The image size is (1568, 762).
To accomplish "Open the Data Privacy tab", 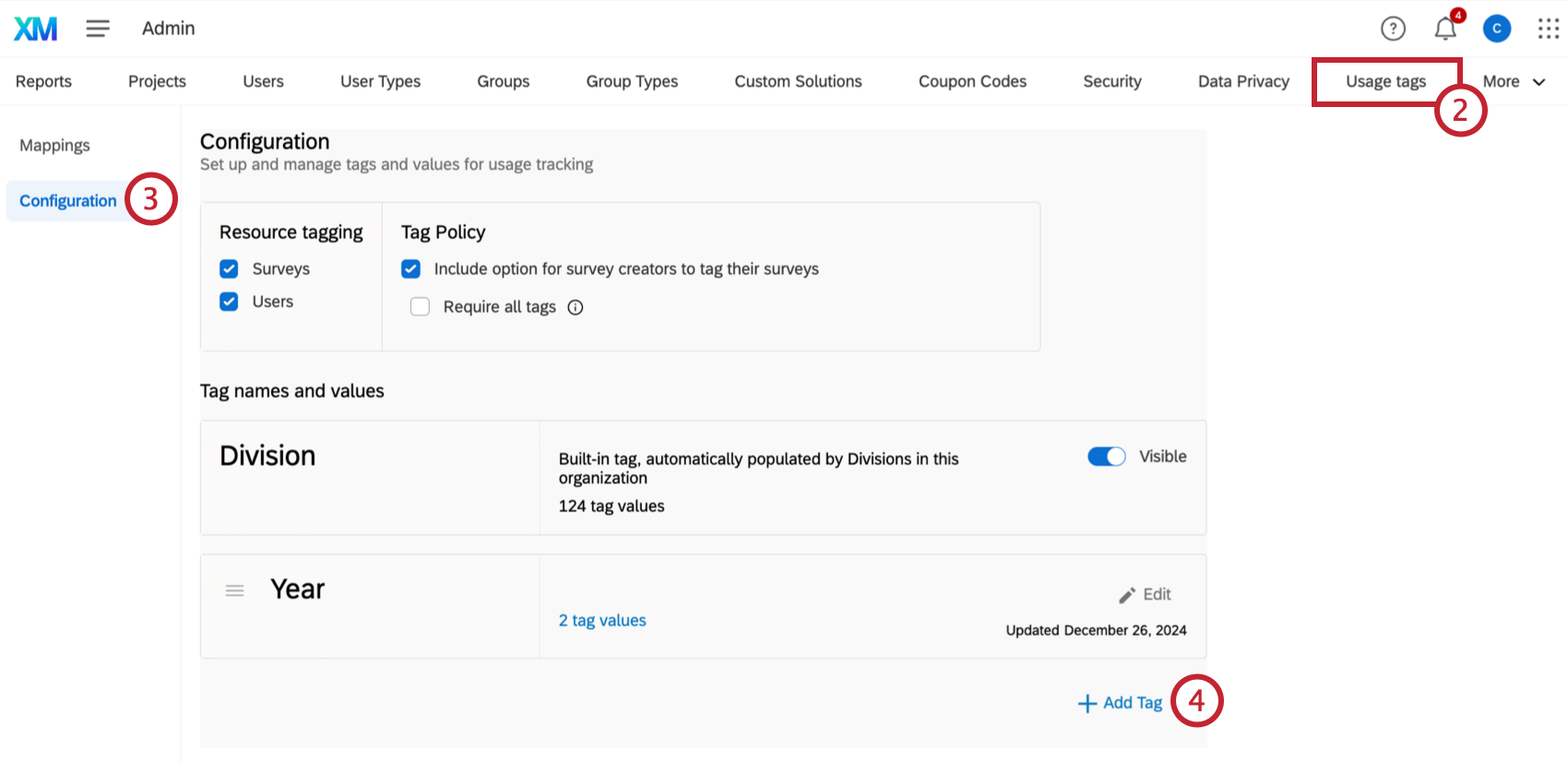I will [1243, 81].
